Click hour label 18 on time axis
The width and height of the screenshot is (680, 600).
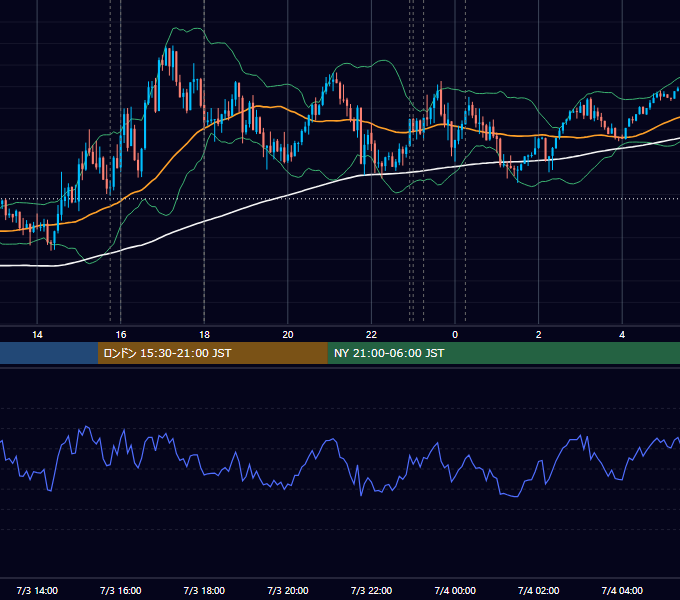coord(204,335)
